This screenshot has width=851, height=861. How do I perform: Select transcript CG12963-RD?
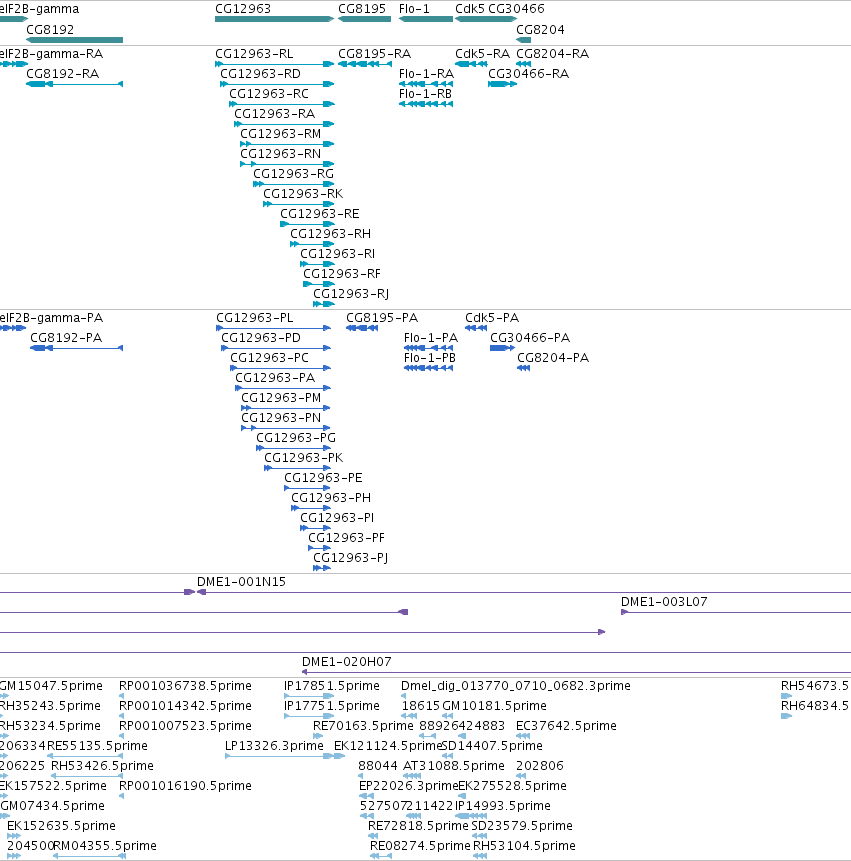click(x=277, y=84)
